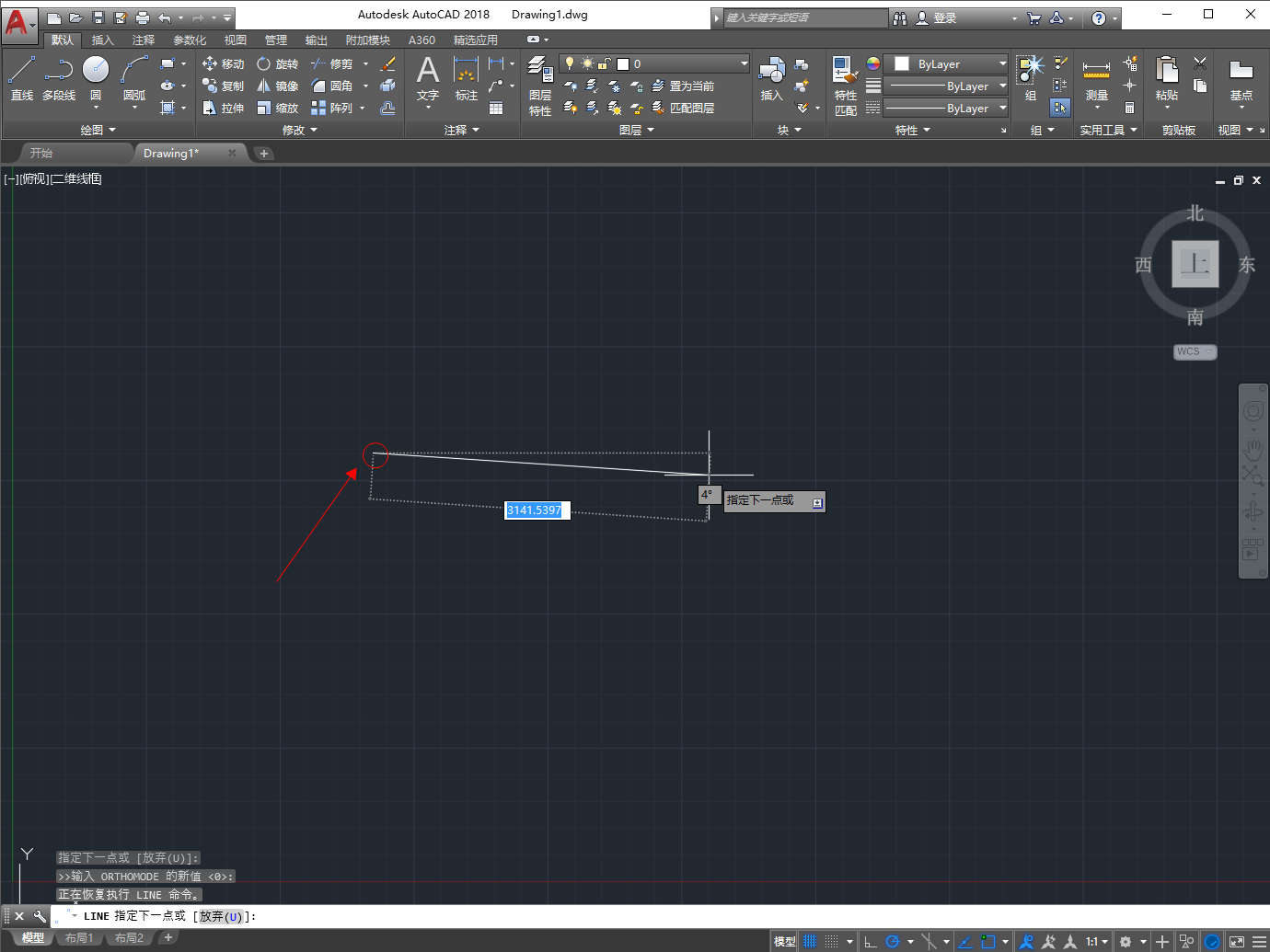Open the ByLayer color dropdown

click(947, 63)
